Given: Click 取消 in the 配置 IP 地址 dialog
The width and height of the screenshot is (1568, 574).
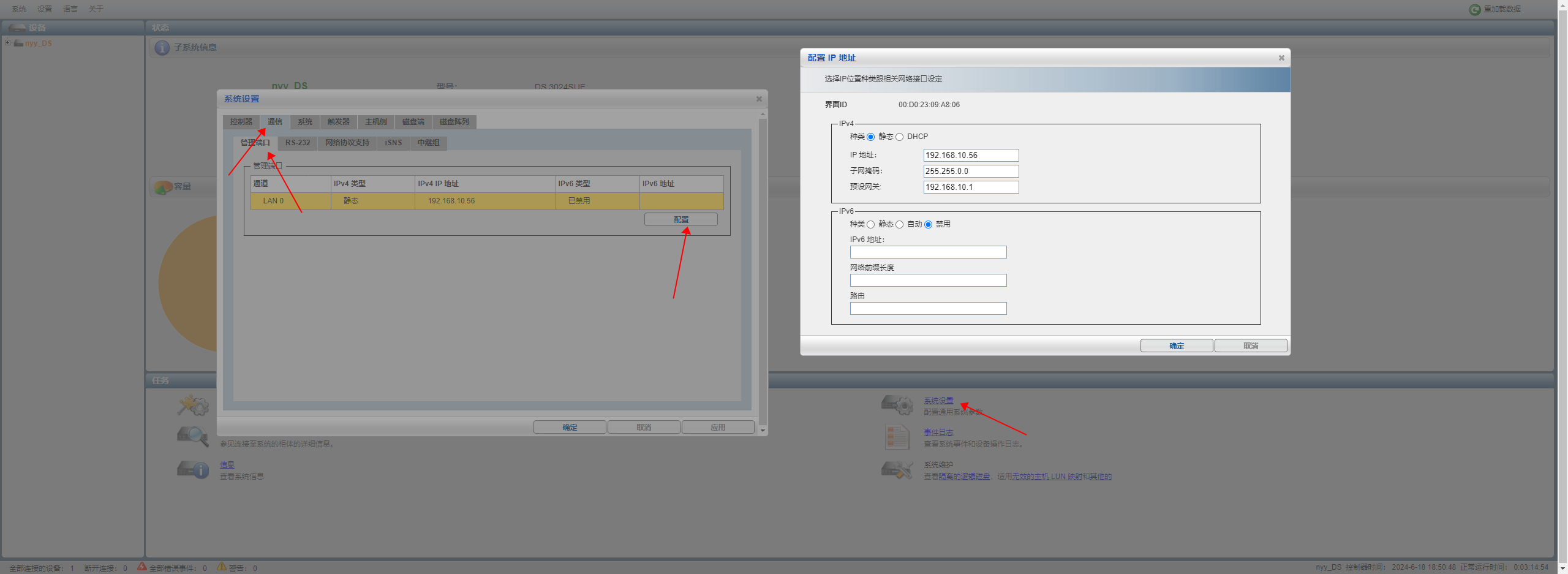Looking at the screenshot, I should [1250, 346].
